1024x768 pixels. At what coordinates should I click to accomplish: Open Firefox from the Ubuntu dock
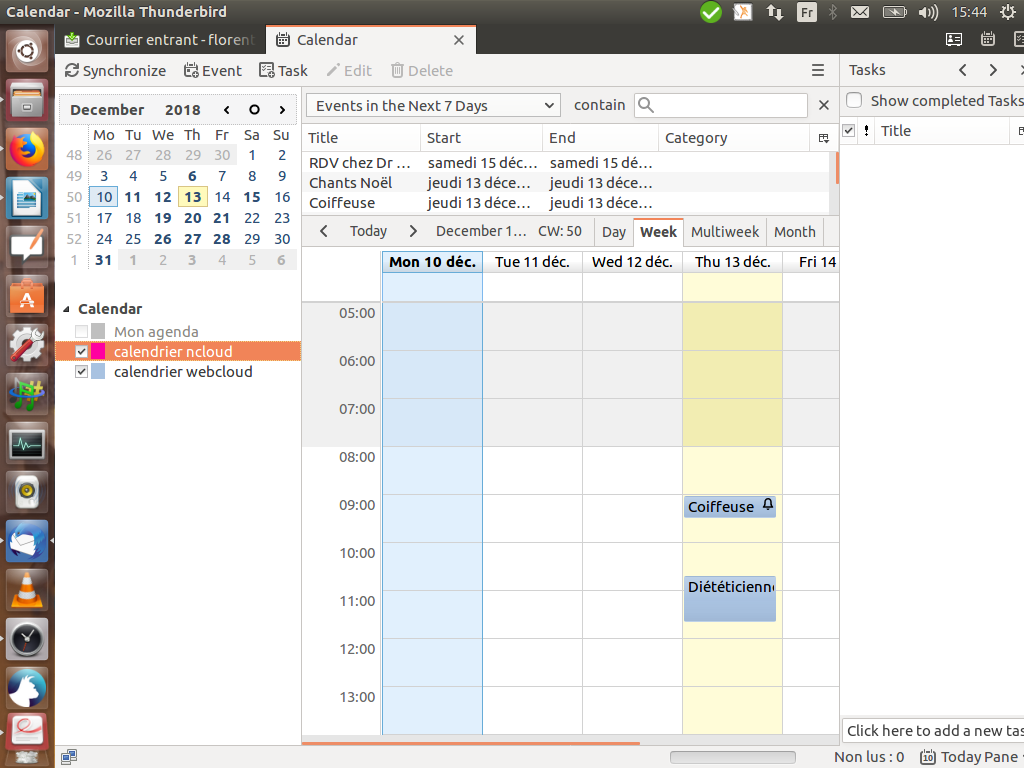pyautogui.click(x=27, y=149)
